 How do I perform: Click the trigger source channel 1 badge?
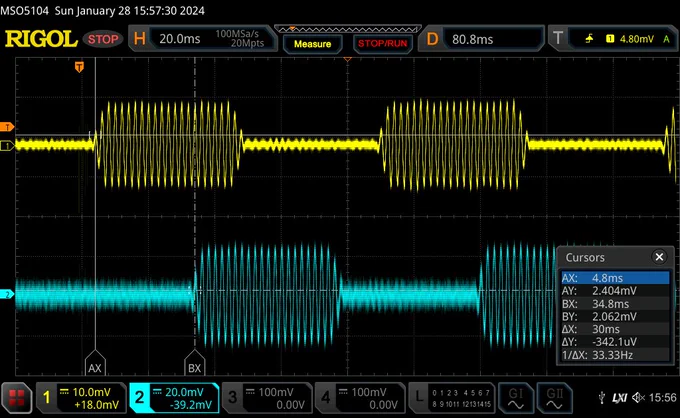(610, 39)
